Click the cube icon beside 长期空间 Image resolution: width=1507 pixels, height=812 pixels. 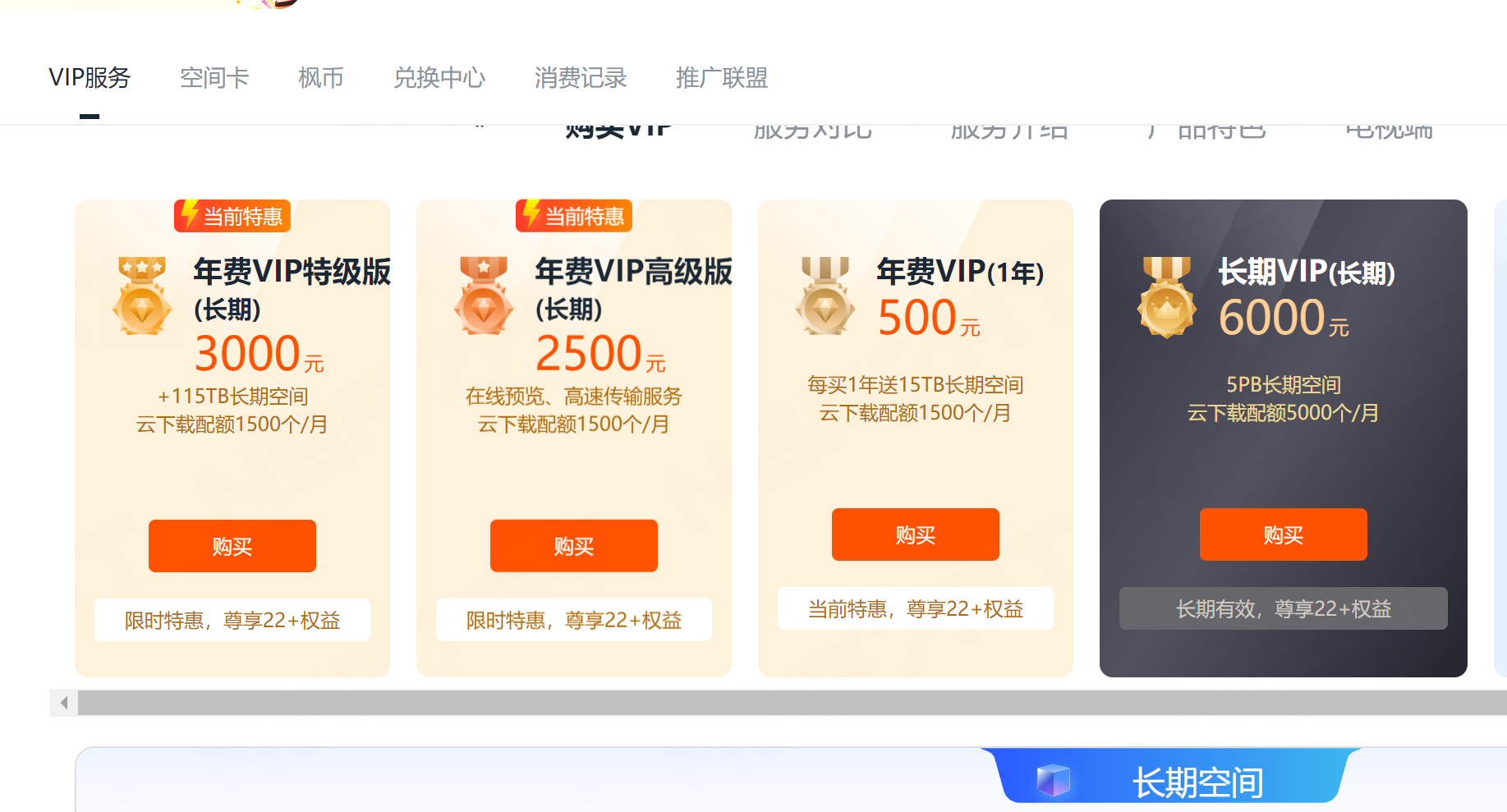pos(1054,780)
